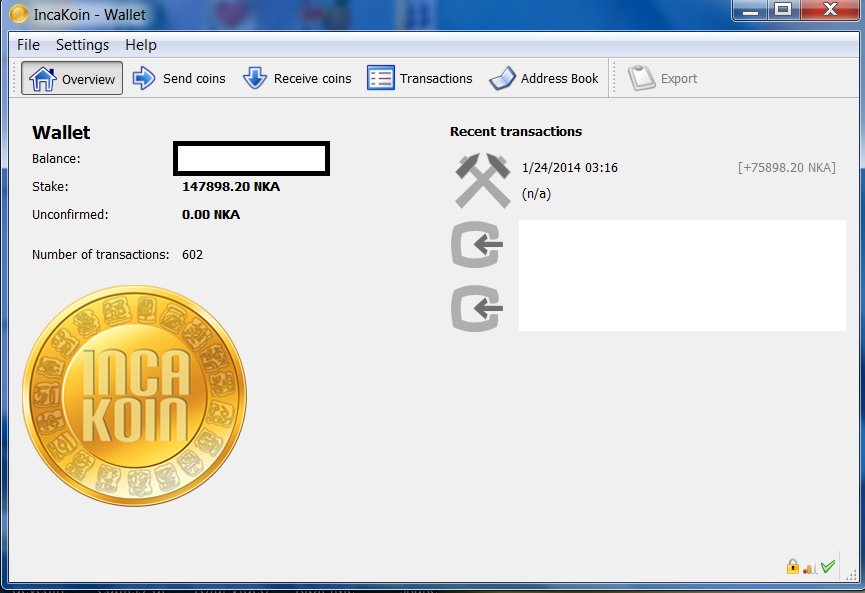This screenshot has width=865, height=593.
Task: Click the green checkmark sync status icon
Action: 827,567
